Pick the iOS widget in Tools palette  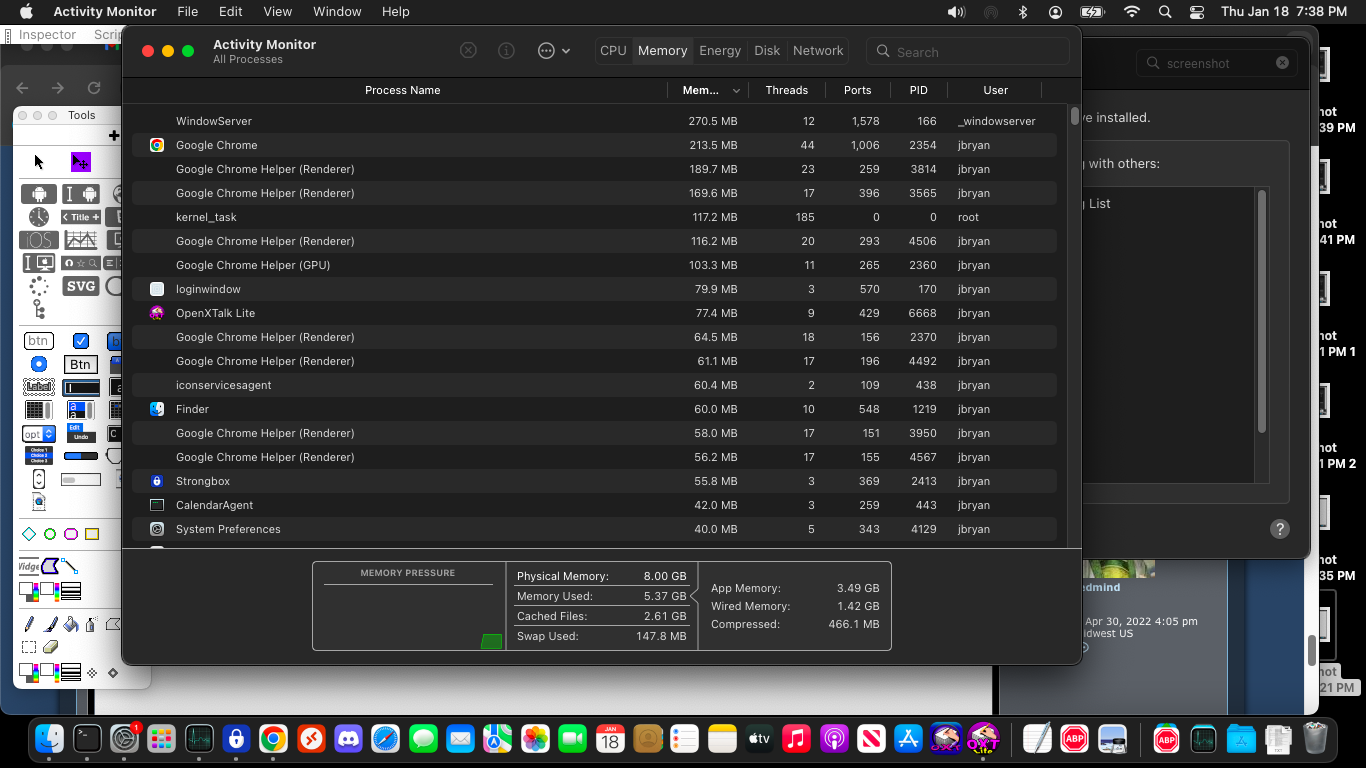[39, 240]
